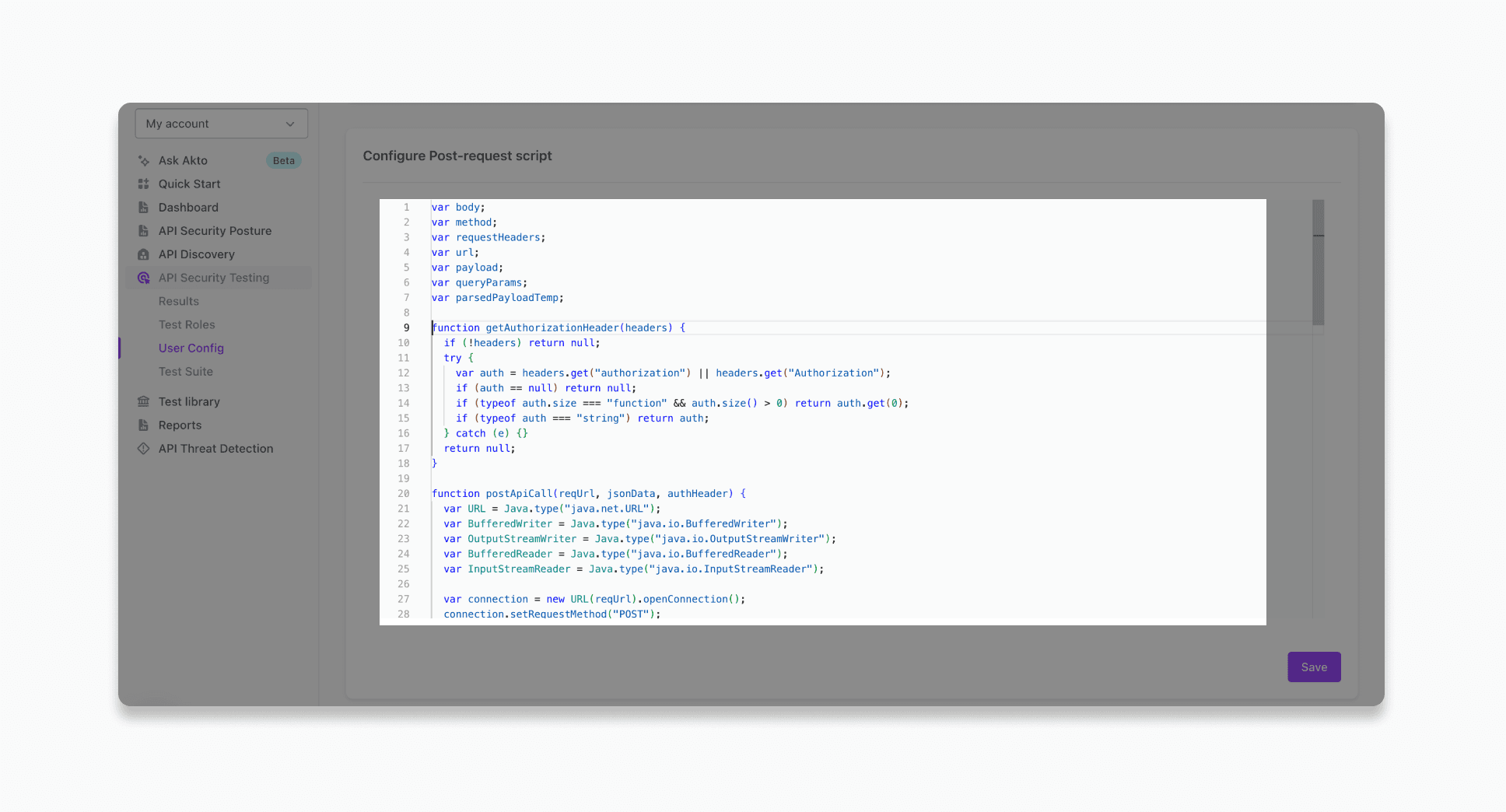Viewport: 1506px width, 812px height.
Task: Collapse the My account selector
Action: [221, 123]
